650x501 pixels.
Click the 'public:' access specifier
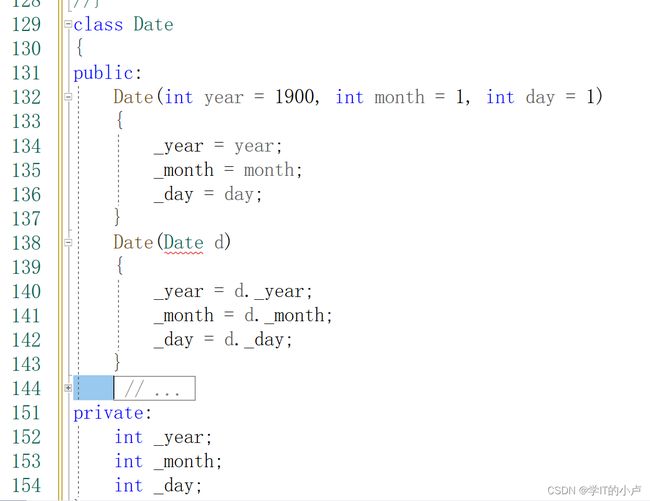point(108,73)
